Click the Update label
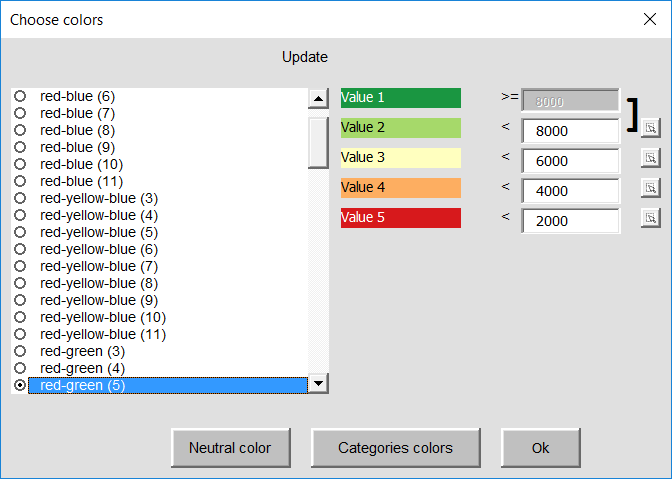The height and width of the screenshot is (479, 672). (305, 57)
